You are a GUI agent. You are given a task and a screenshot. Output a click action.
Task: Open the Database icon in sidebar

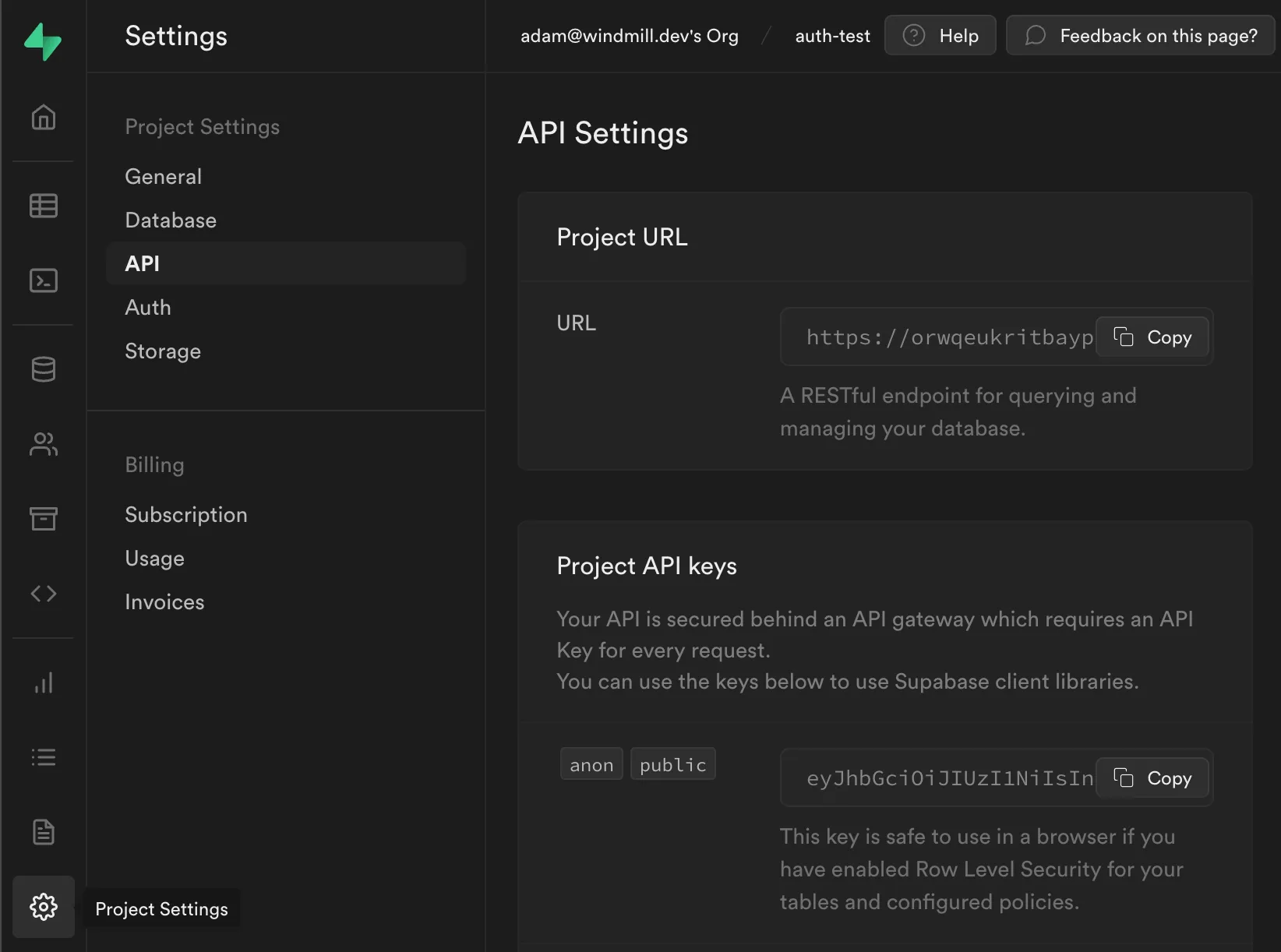click(x=43, y=369)
